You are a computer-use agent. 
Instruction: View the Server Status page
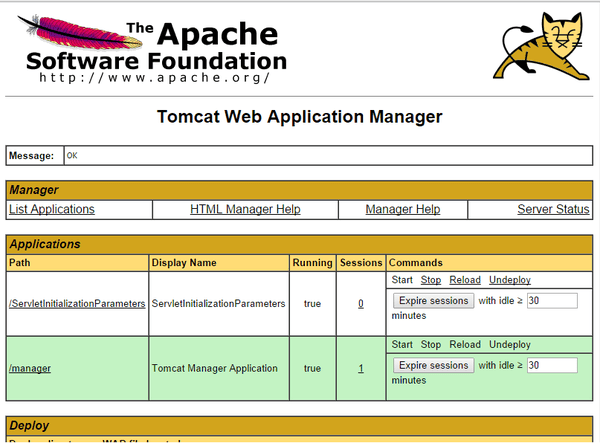[x=553, y=209]
